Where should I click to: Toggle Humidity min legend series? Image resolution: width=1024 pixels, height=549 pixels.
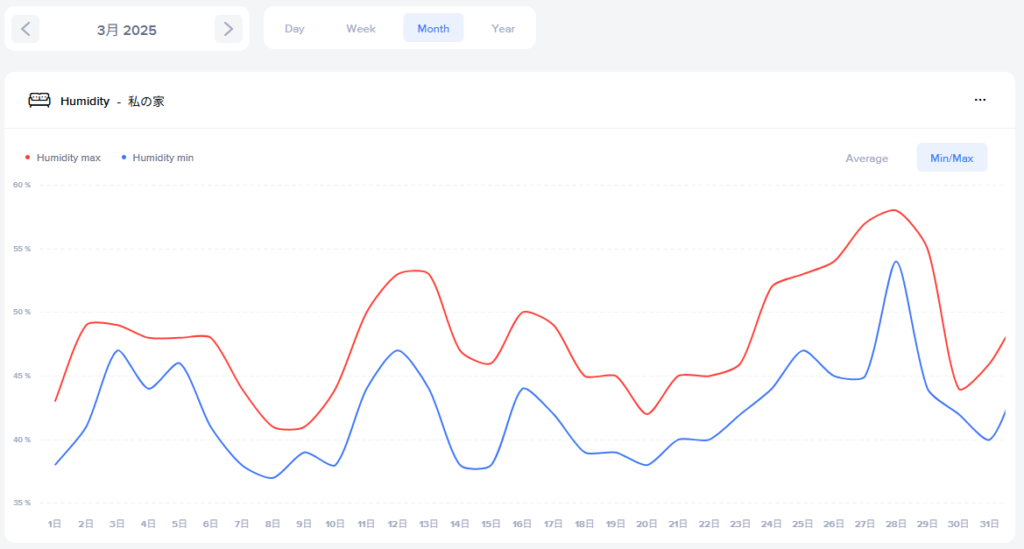click(x=163, y=158)
